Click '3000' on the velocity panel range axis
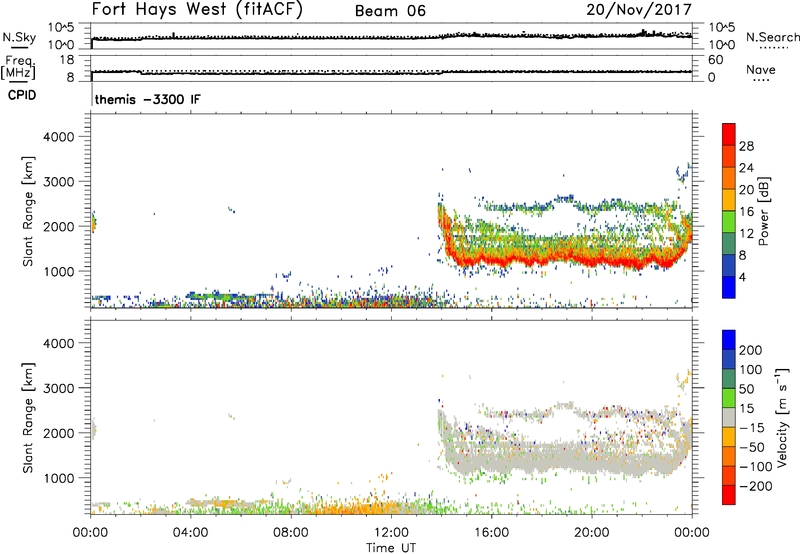The width and height of the screenshot is (800, 554). (x=59, y=388)
